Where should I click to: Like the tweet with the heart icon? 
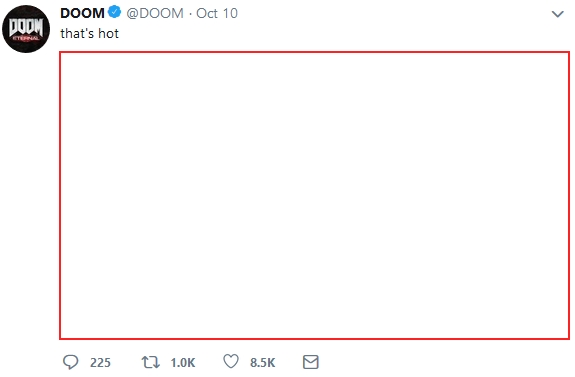click(x=231, y=362)
